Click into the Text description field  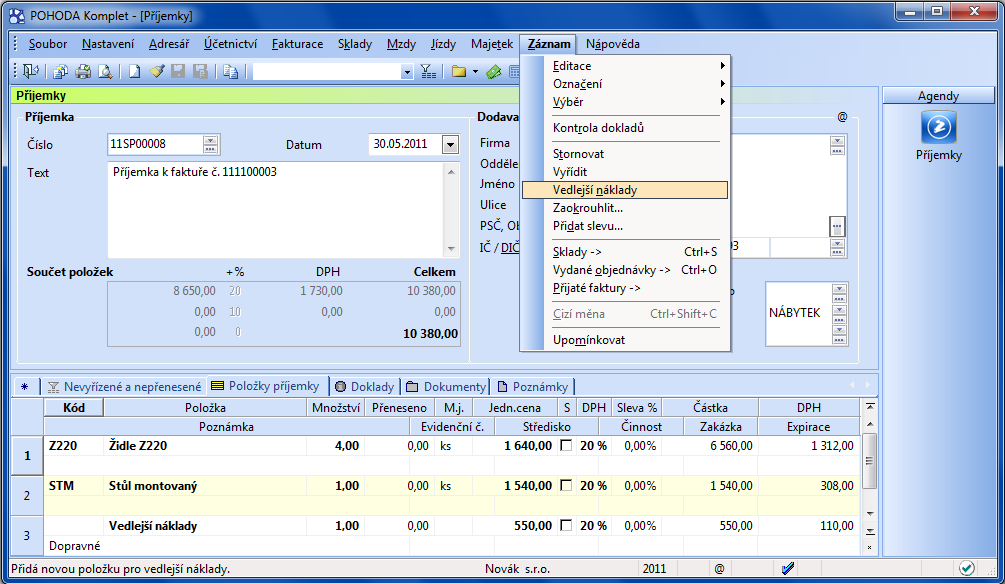276,210
